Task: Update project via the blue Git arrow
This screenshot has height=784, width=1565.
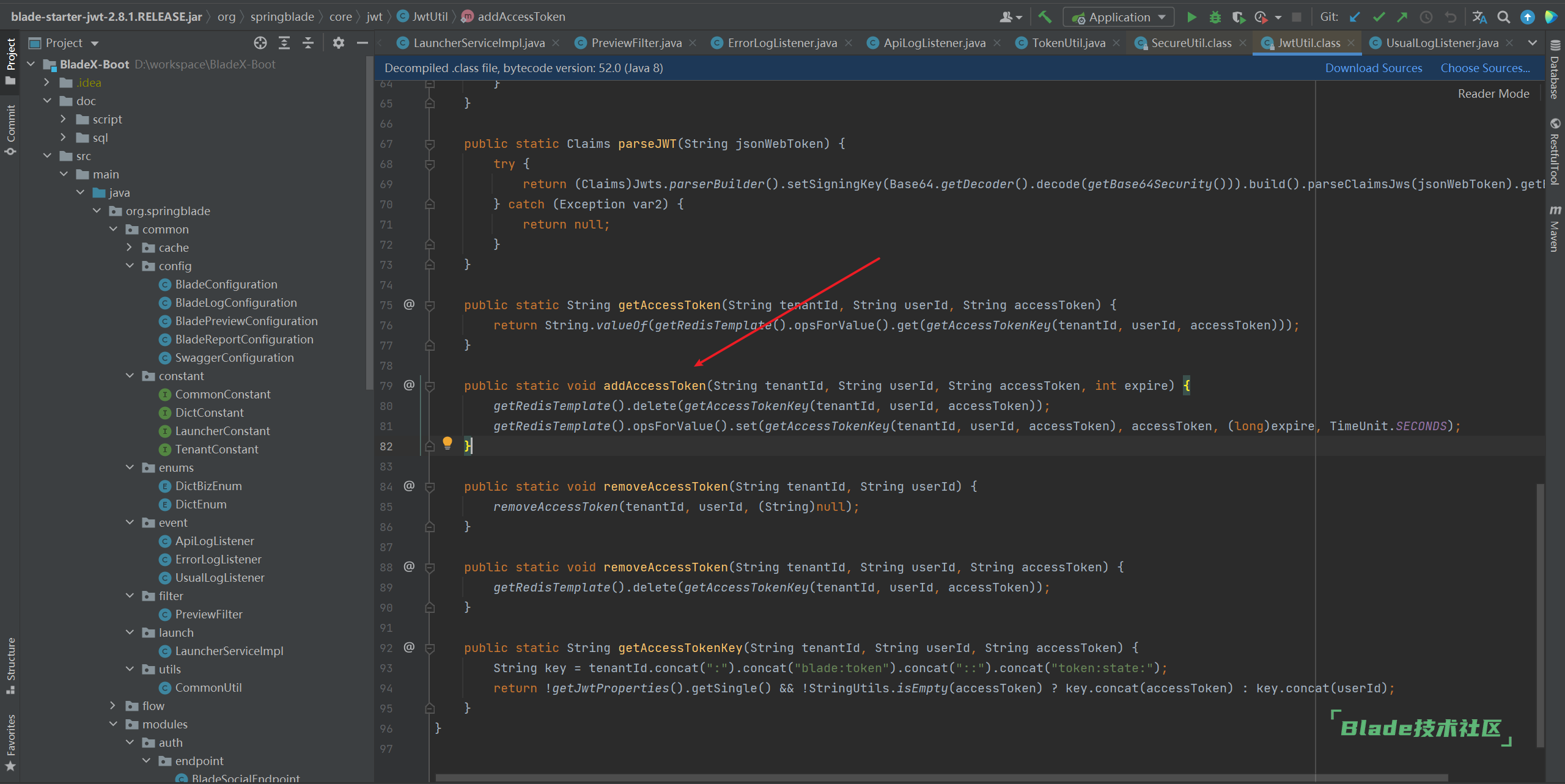Action: tap(1355, 17)
